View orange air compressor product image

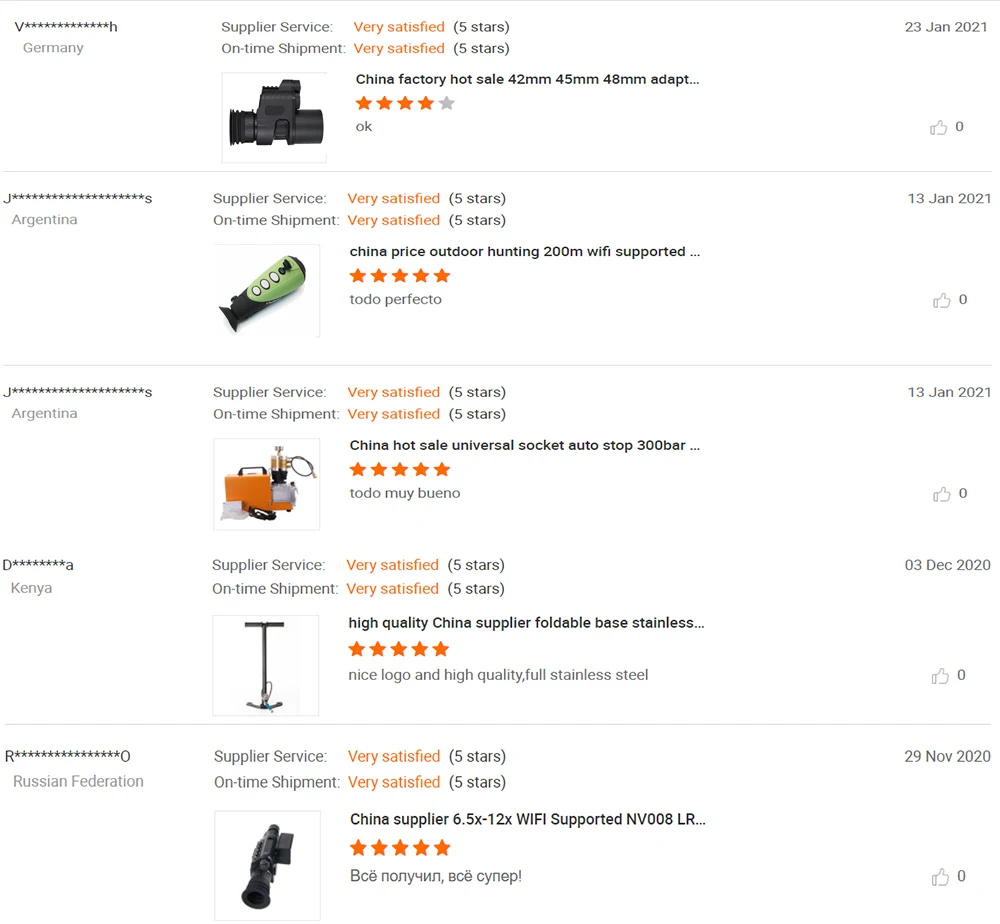pyautogui.click(x=267, y=484)
